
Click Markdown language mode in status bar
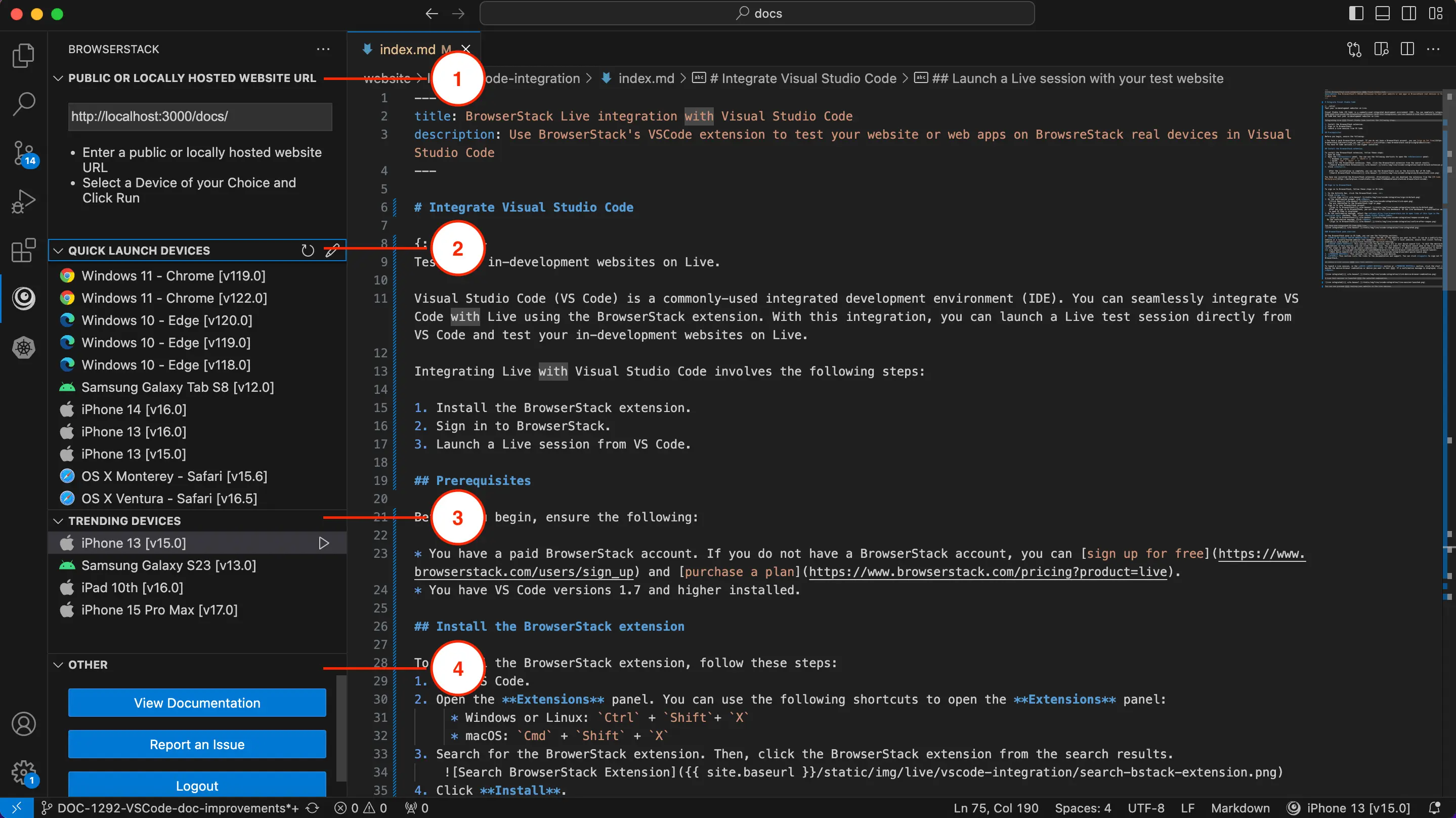1240,808
